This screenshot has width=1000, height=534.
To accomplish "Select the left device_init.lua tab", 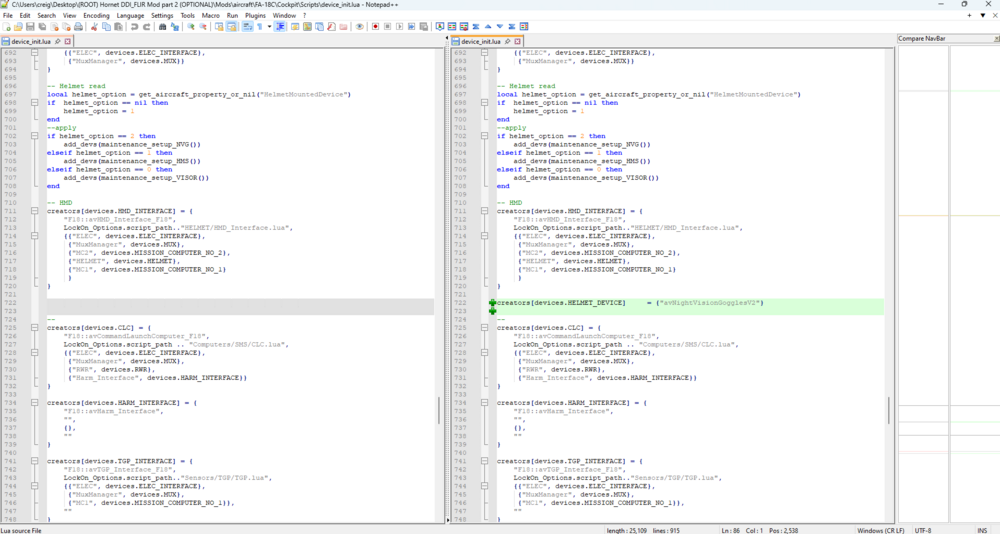I will point(32,42).
